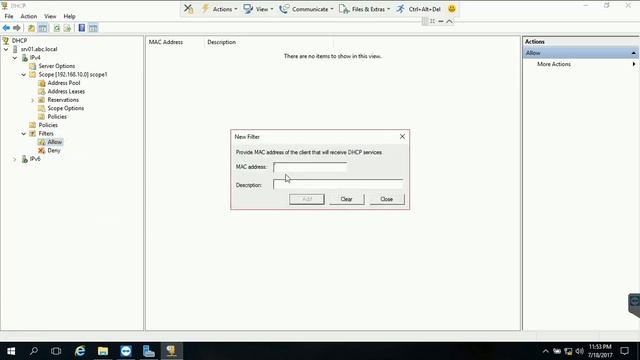Click the Close button in New Filter

coord(387,199)
